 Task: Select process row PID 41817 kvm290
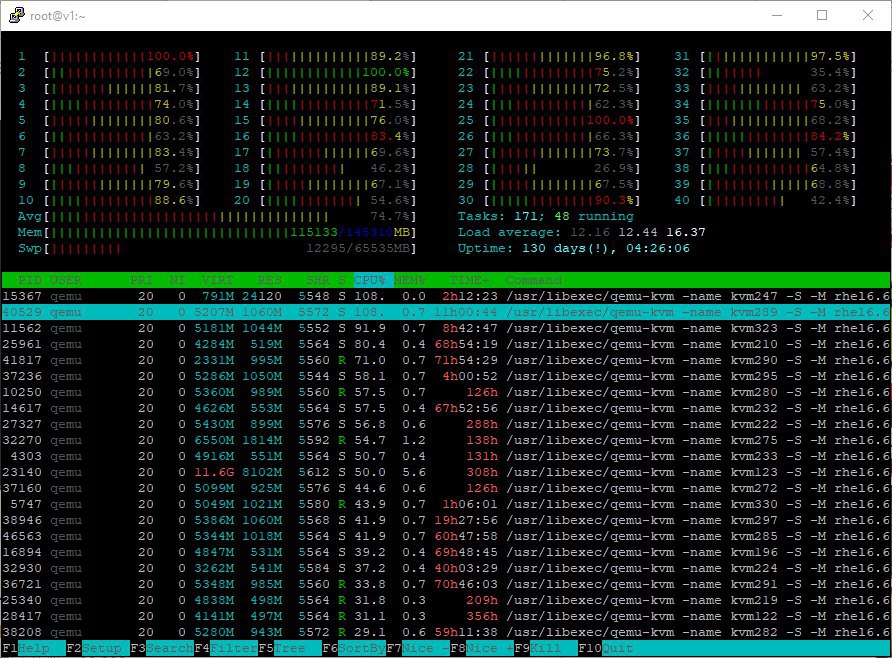[x=446, y=360]
